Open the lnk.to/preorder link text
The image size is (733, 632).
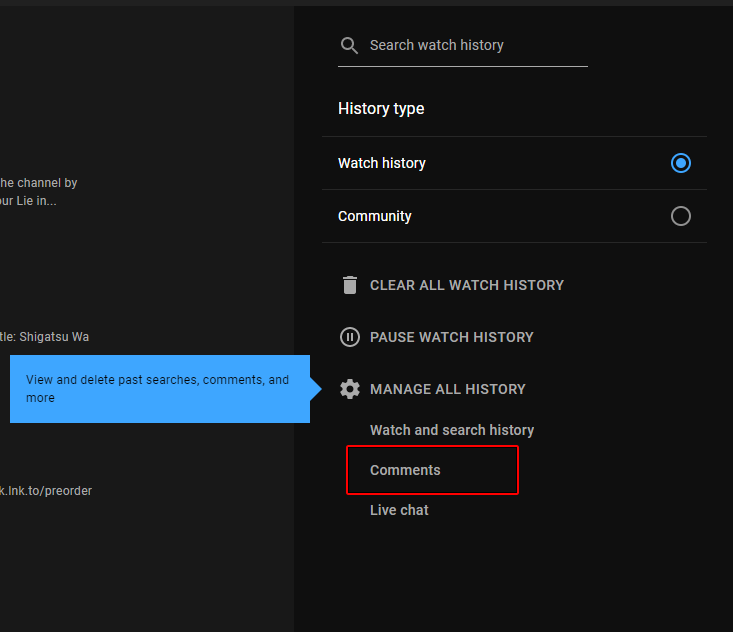pos(46,491)
